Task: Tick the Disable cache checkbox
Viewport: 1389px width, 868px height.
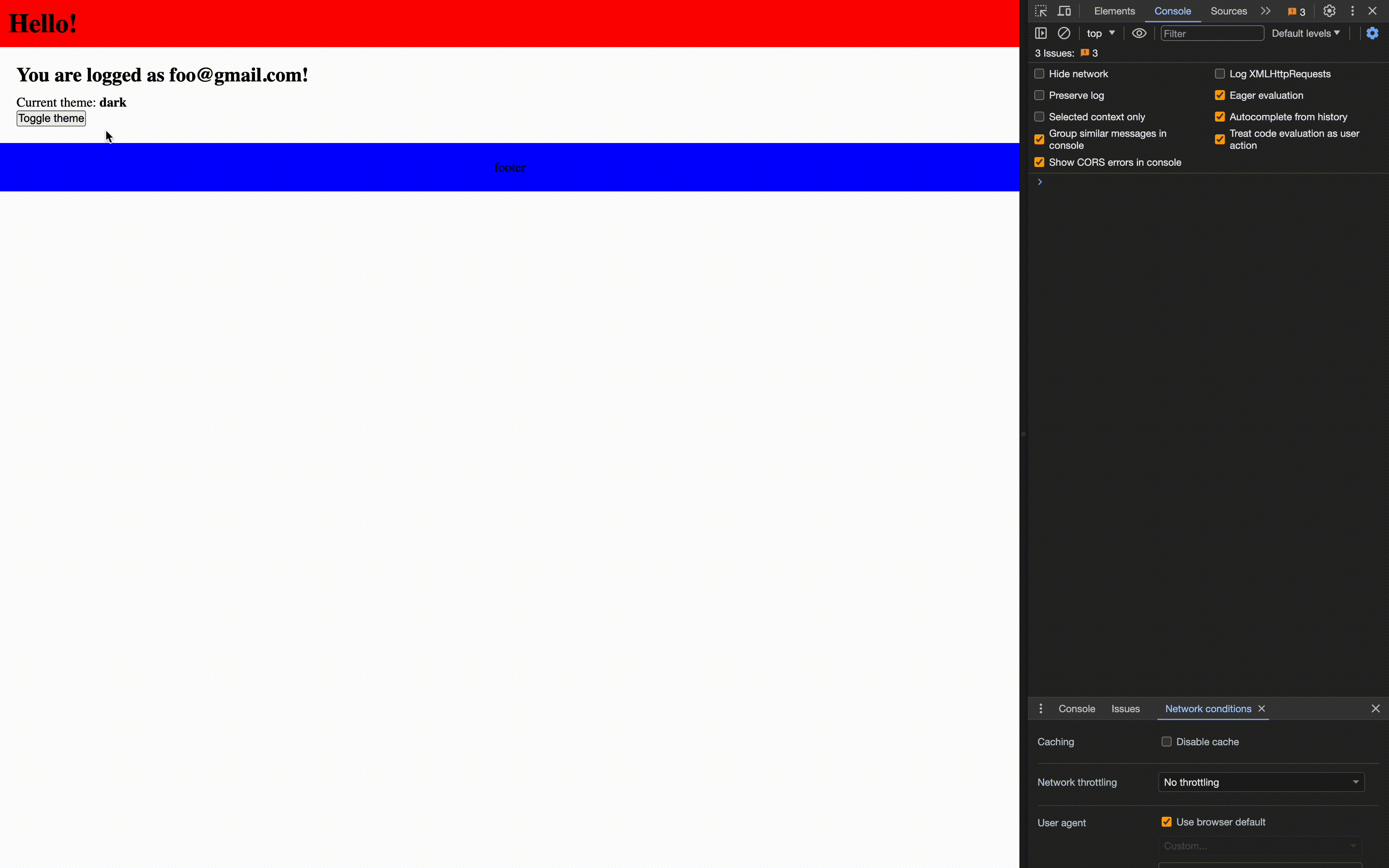Action: tap(1166, 742)
